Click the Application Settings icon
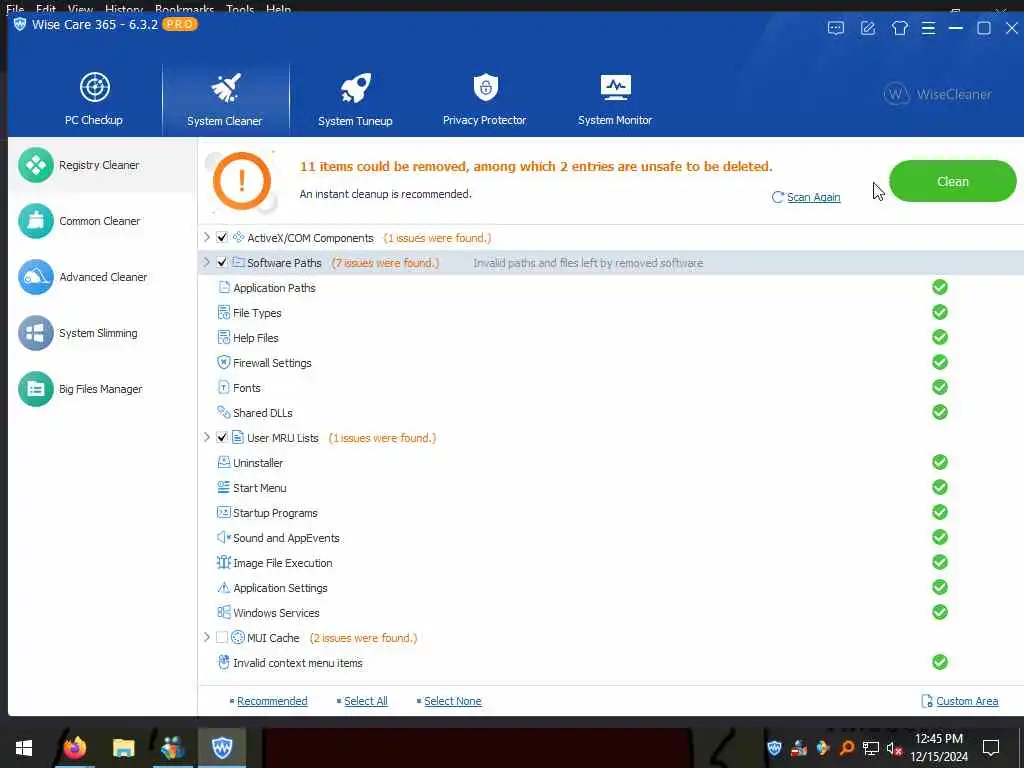 click(224, 588)
